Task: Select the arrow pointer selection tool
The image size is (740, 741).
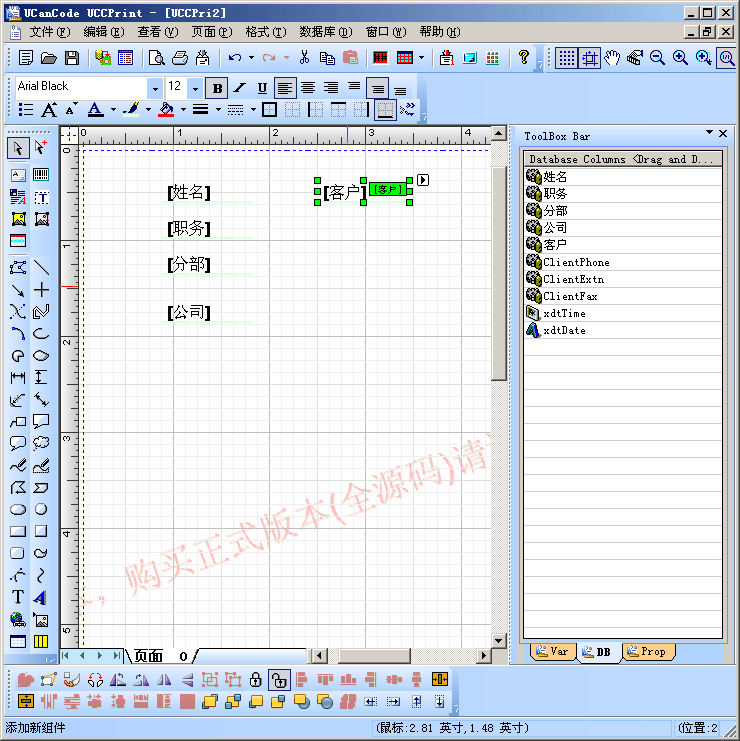Action: point(18,148)
